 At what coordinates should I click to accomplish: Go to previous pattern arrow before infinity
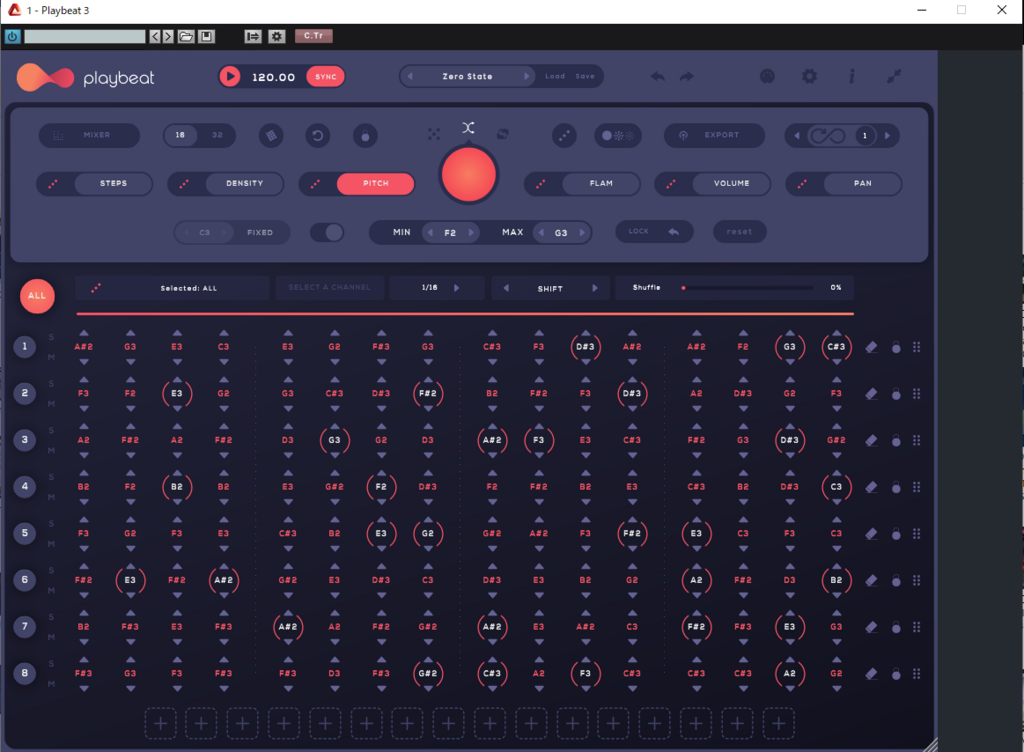[x=797, y=136]
